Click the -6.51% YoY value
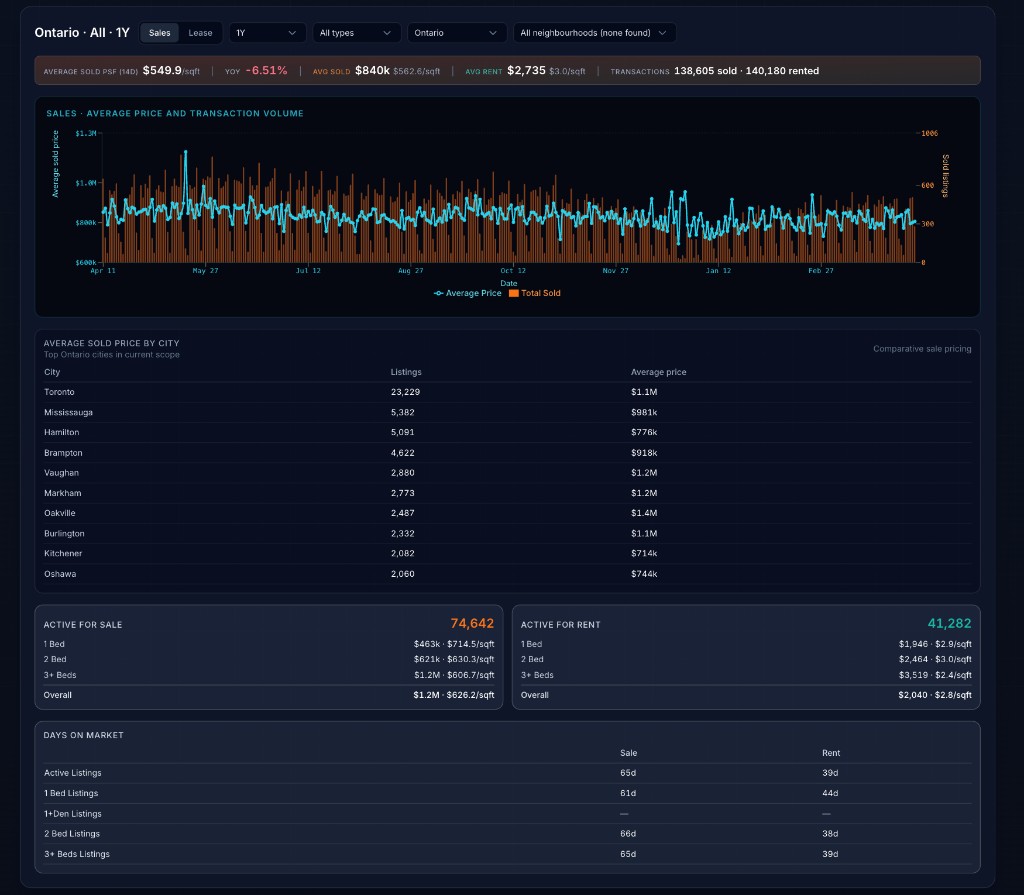Screen dimensions: 1024x895 point(266,71)
